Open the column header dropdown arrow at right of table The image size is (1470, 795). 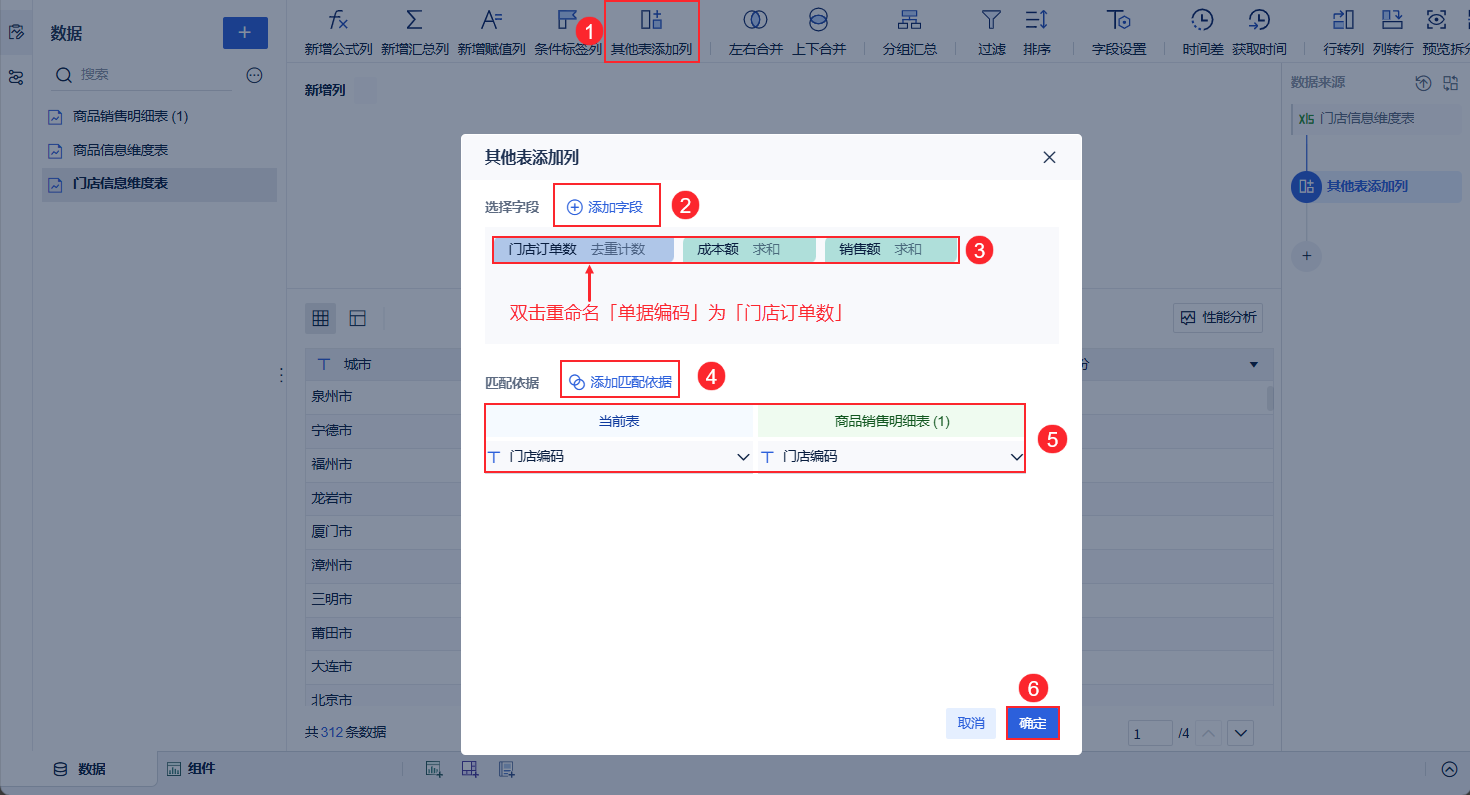(x=1254, y=365)
